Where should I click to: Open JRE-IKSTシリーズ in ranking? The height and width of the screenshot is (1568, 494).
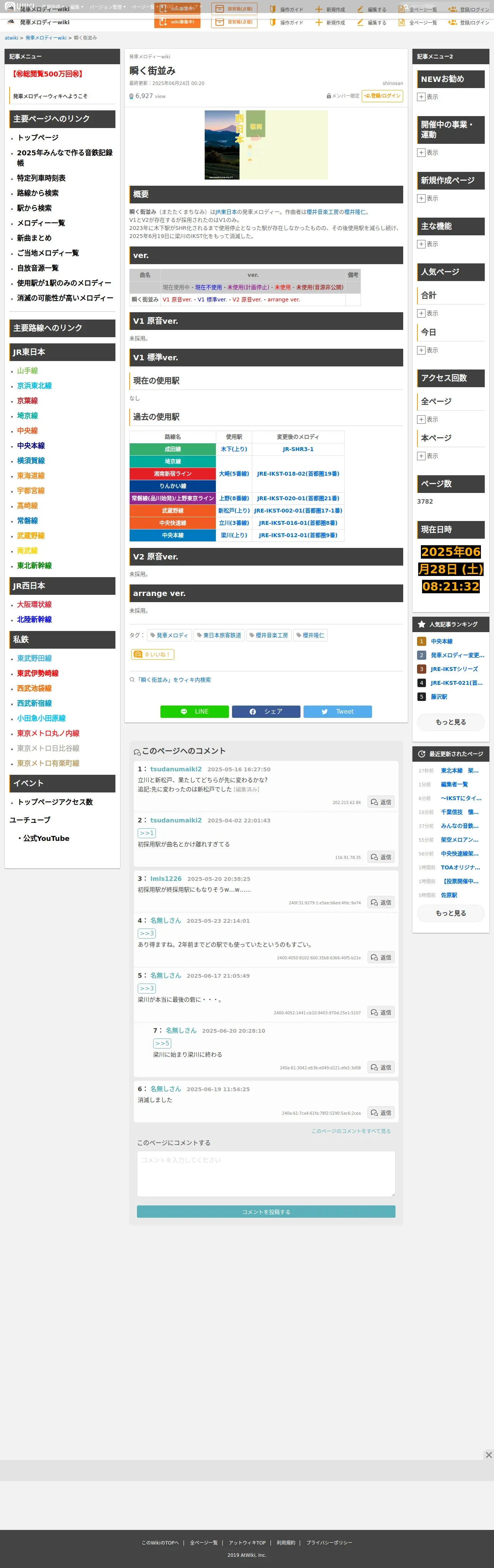tap(454, 669)
